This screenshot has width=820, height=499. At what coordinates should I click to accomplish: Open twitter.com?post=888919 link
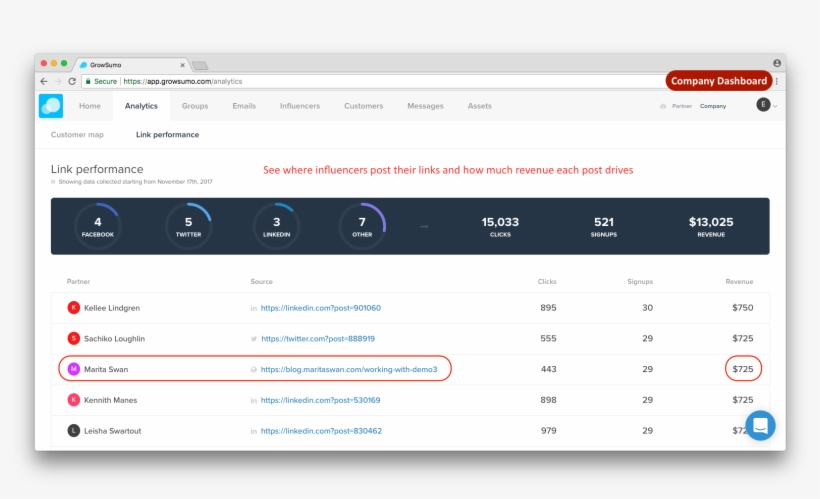click(318, 338)
